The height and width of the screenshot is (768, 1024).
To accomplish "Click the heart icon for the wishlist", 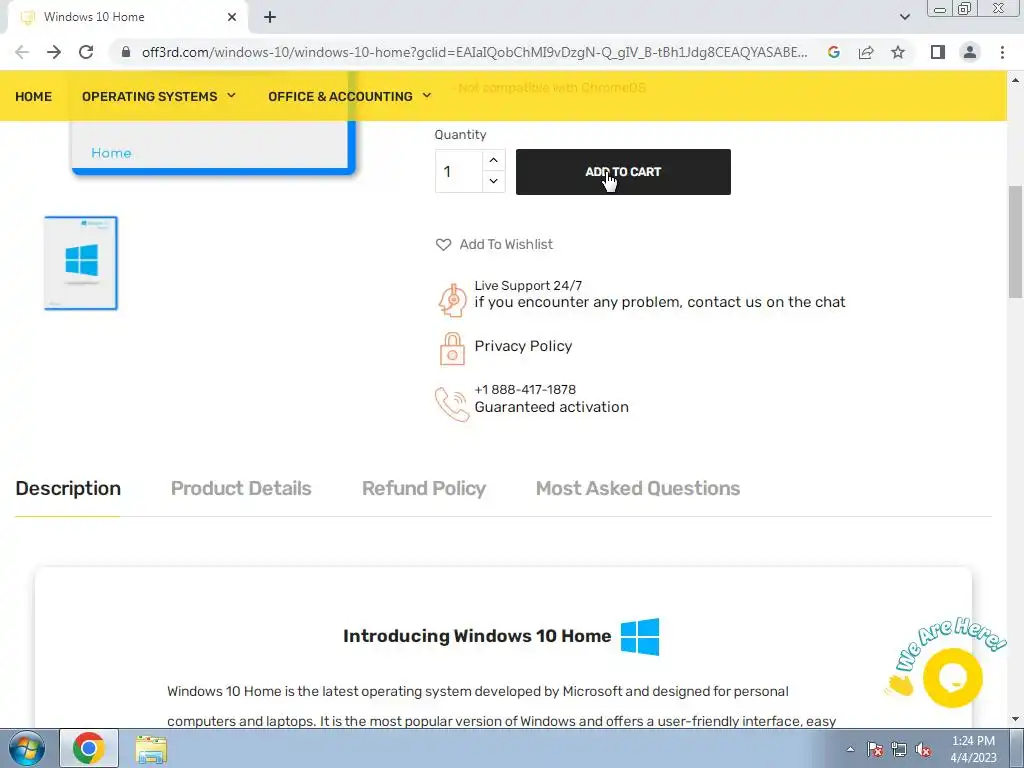I will [443, 244].
